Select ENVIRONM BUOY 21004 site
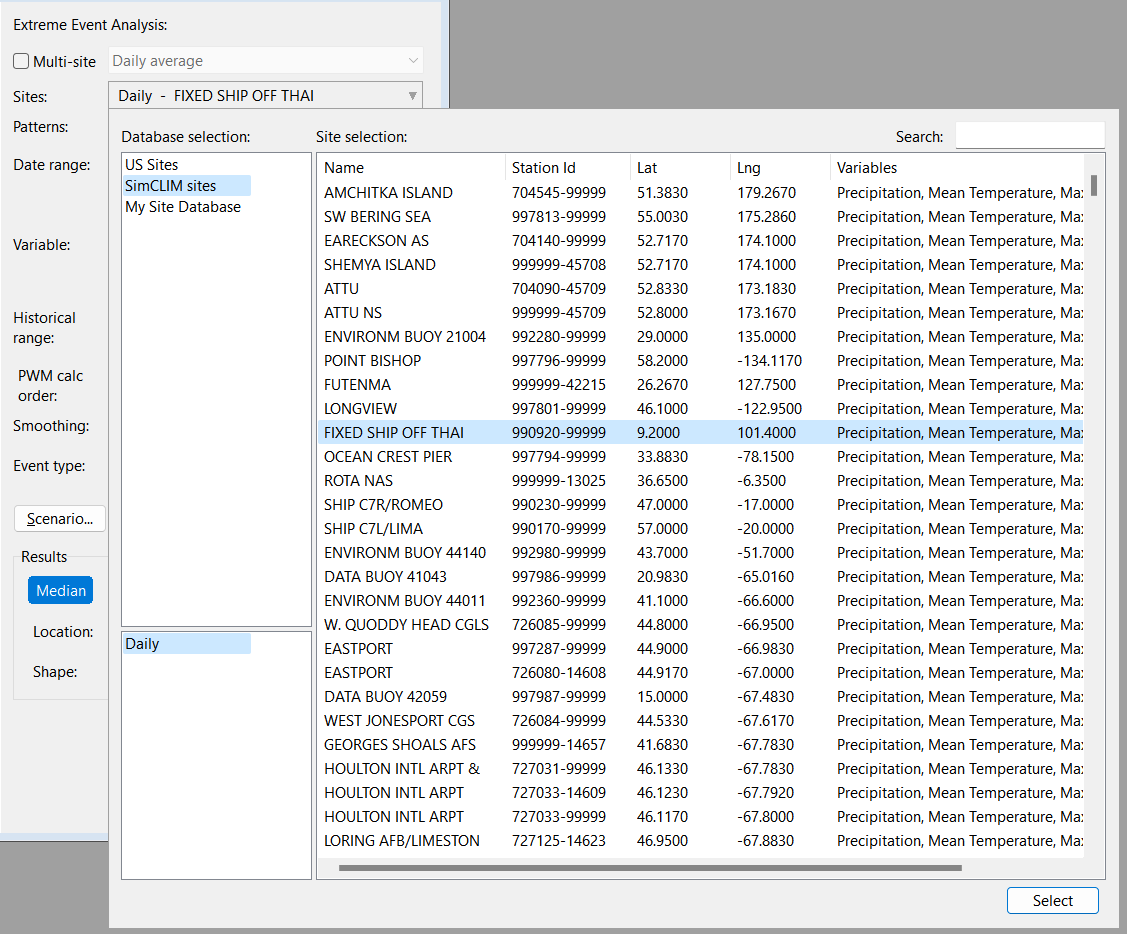Screen dimensions: 1127x934 [701, 336]
